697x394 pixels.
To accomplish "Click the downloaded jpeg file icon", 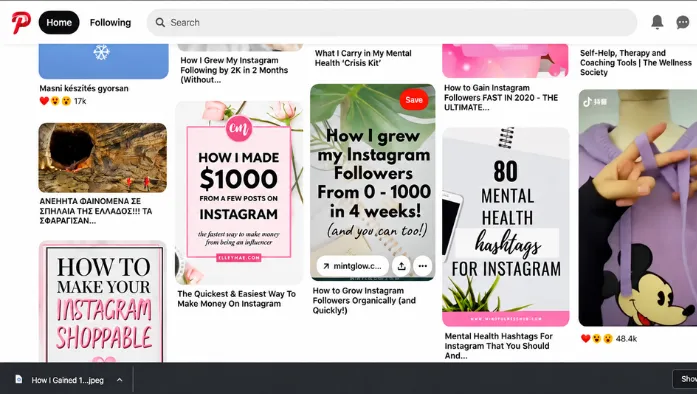I will point(19,379).
